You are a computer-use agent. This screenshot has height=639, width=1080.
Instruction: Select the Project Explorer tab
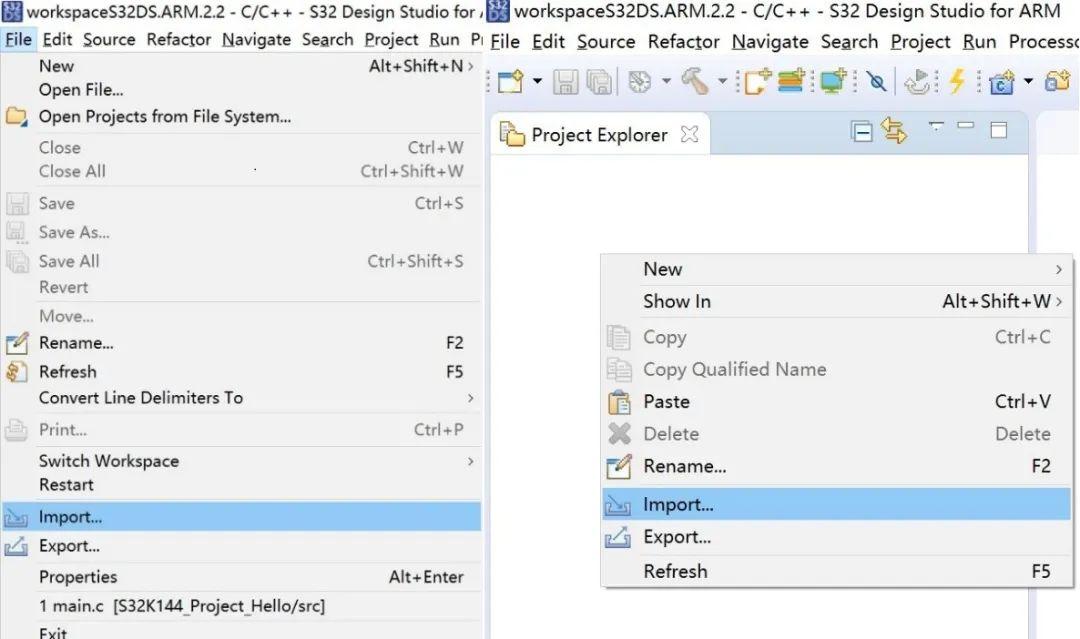coord(598,135)
